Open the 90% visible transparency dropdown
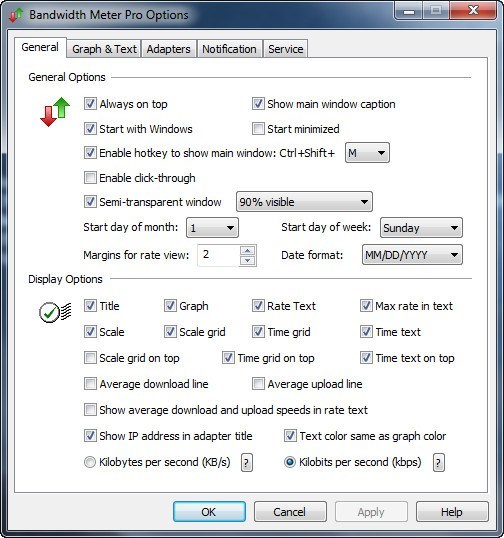This screenshot has height=538, width=504. (x=304, y=202)
